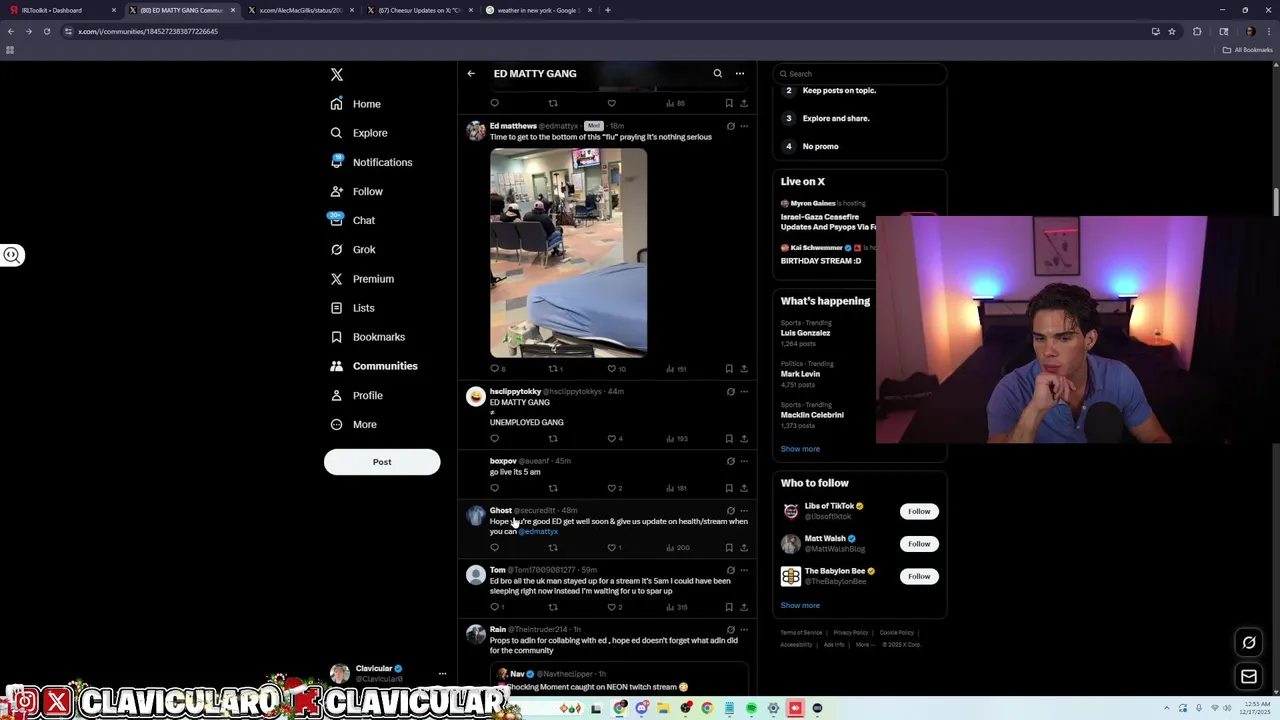Open Bookmarks in the sidebar
The width and height of the screenshot is (1280, 720).
(367, 337)
